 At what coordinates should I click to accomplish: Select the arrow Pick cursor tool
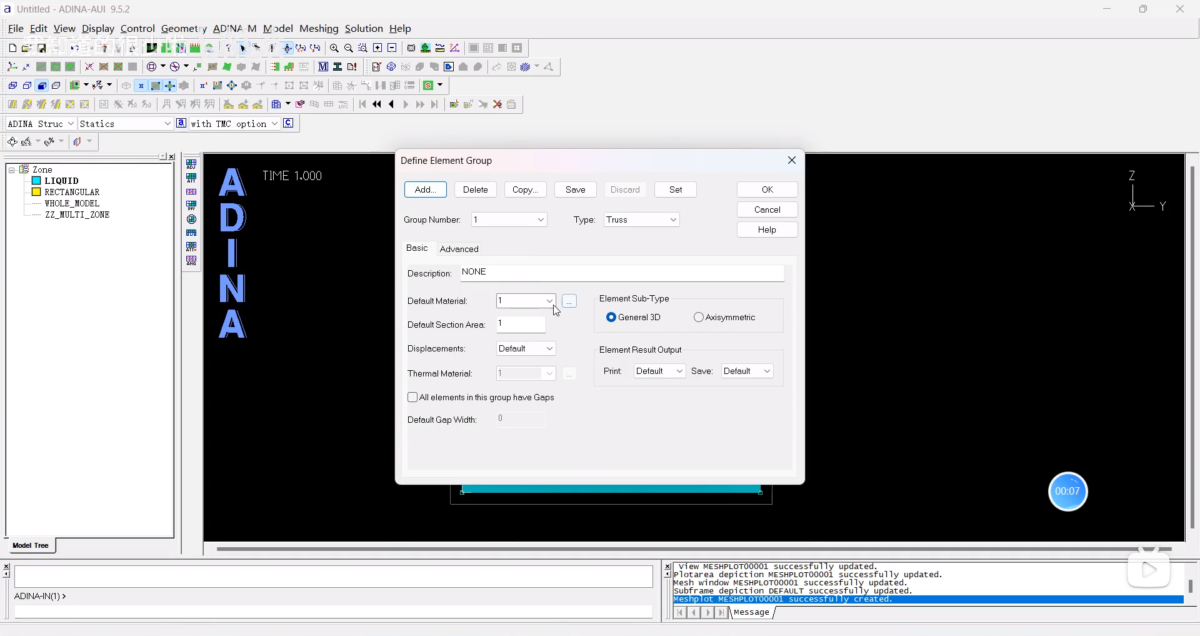[242, 48]
